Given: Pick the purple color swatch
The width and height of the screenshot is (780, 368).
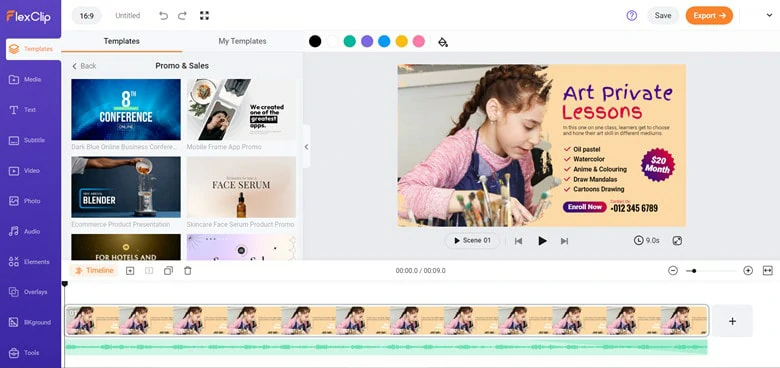Looking at the screenshot, I should pos(367,41).
